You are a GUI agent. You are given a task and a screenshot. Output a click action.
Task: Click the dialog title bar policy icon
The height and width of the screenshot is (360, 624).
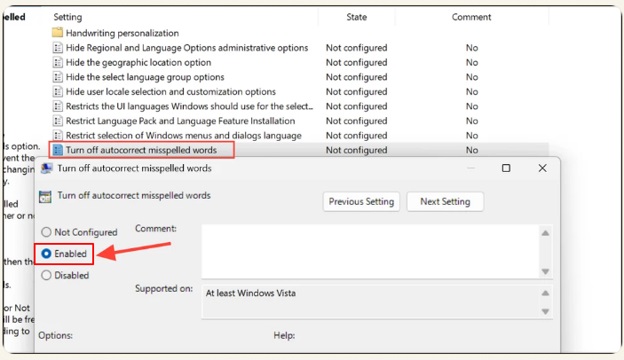click(x=47, y=168)
